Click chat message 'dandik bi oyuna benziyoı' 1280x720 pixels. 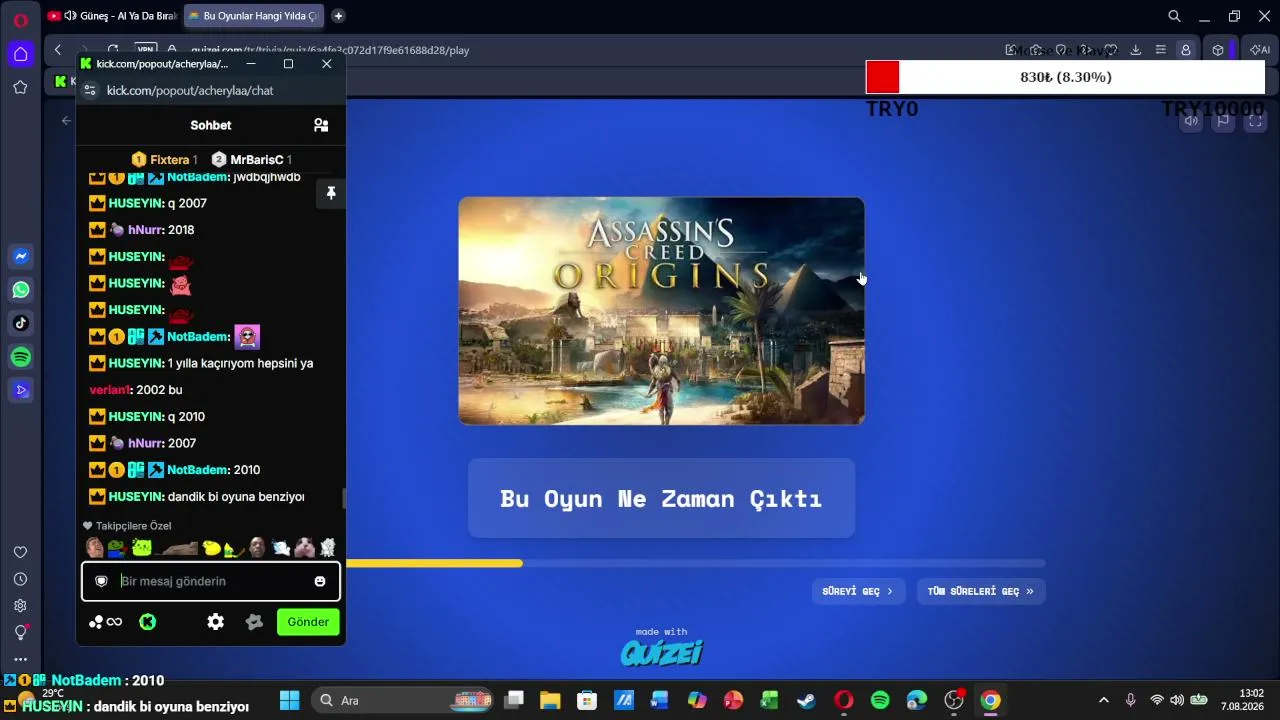(x=236, y=497)
